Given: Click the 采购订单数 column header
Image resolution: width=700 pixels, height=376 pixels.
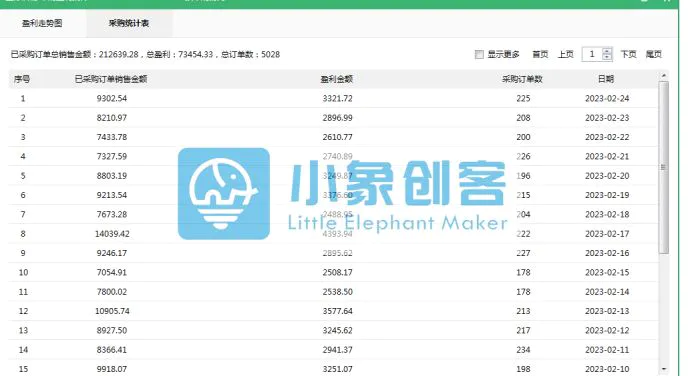Looking at the screenshot, I should tap(523, 79).
